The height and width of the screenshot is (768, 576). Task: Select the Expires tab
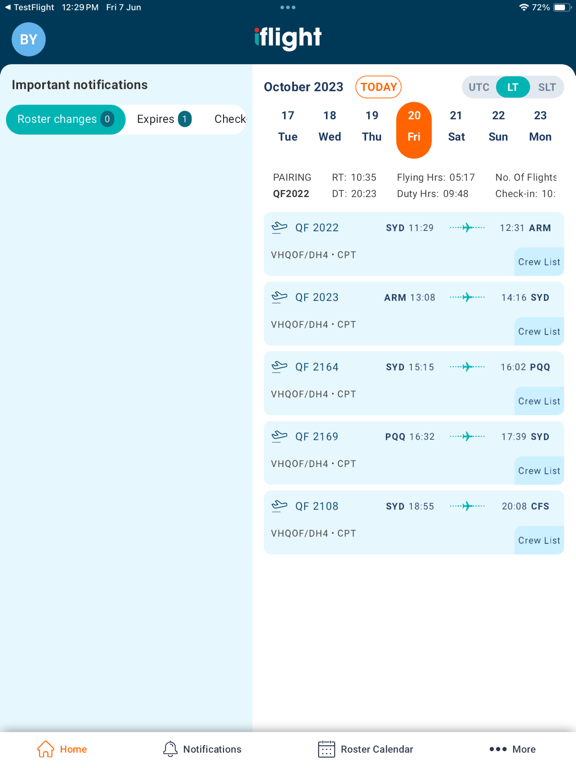164,119
